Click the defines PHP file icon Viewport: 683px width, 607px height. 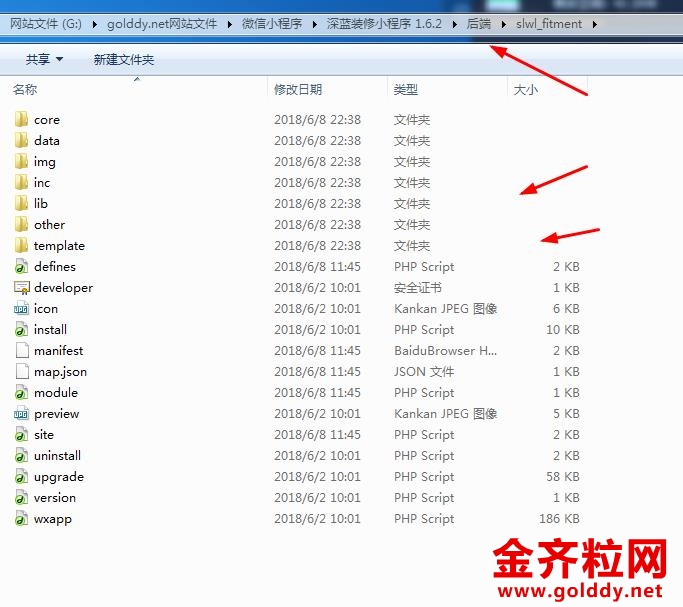[21, 266]
